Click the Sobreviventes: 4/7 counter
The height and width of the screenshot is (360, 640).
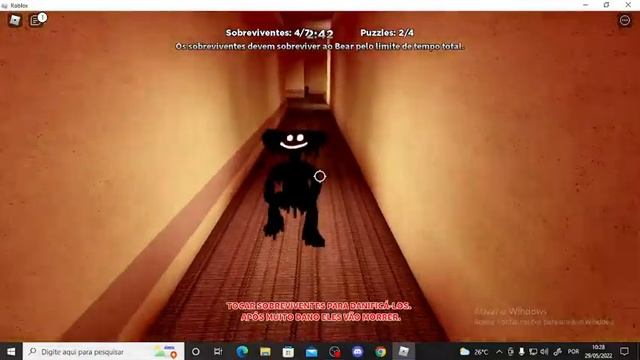266,33
